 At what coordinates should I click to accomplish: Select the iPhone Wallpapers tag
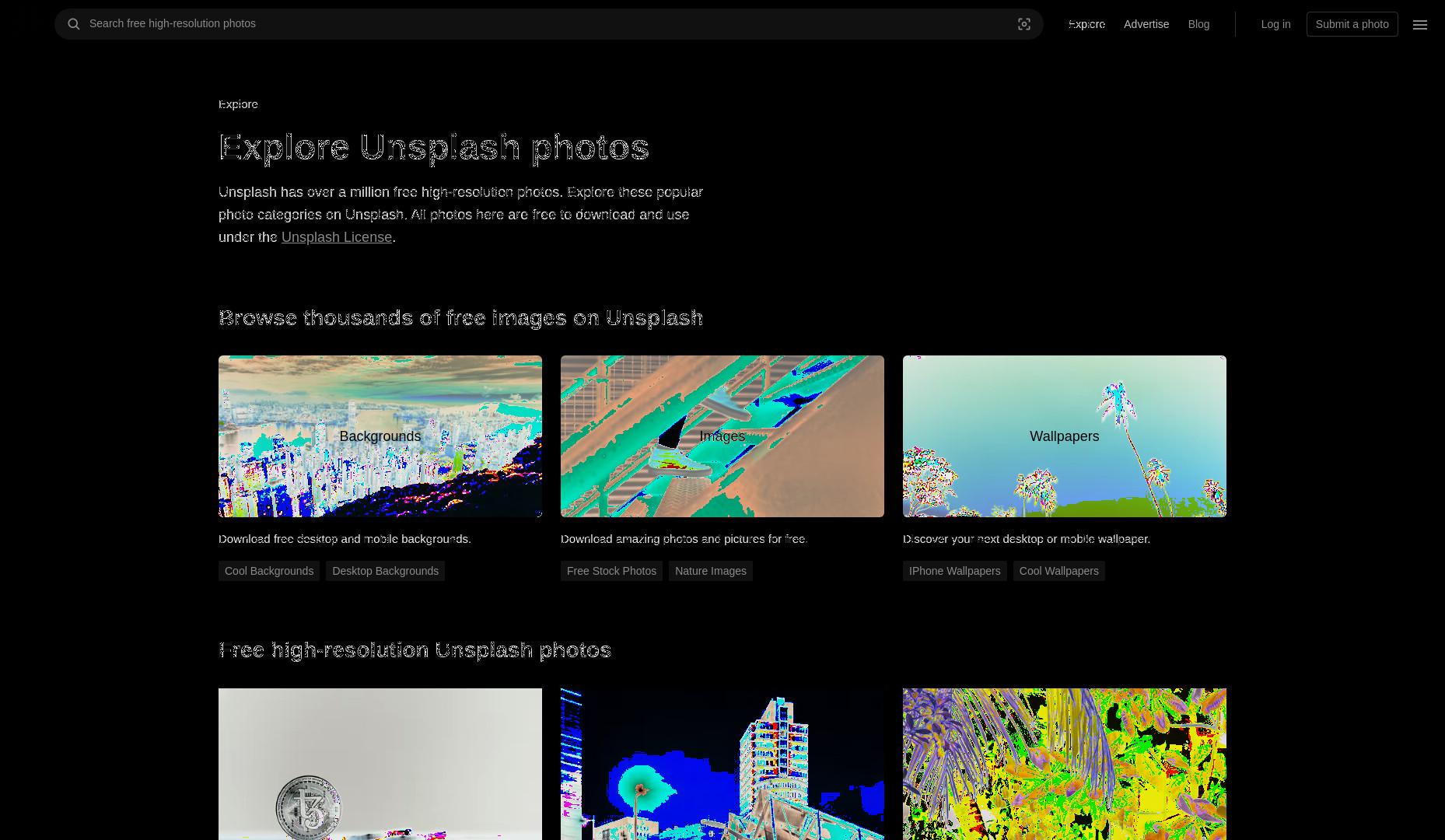click(955, 571)
